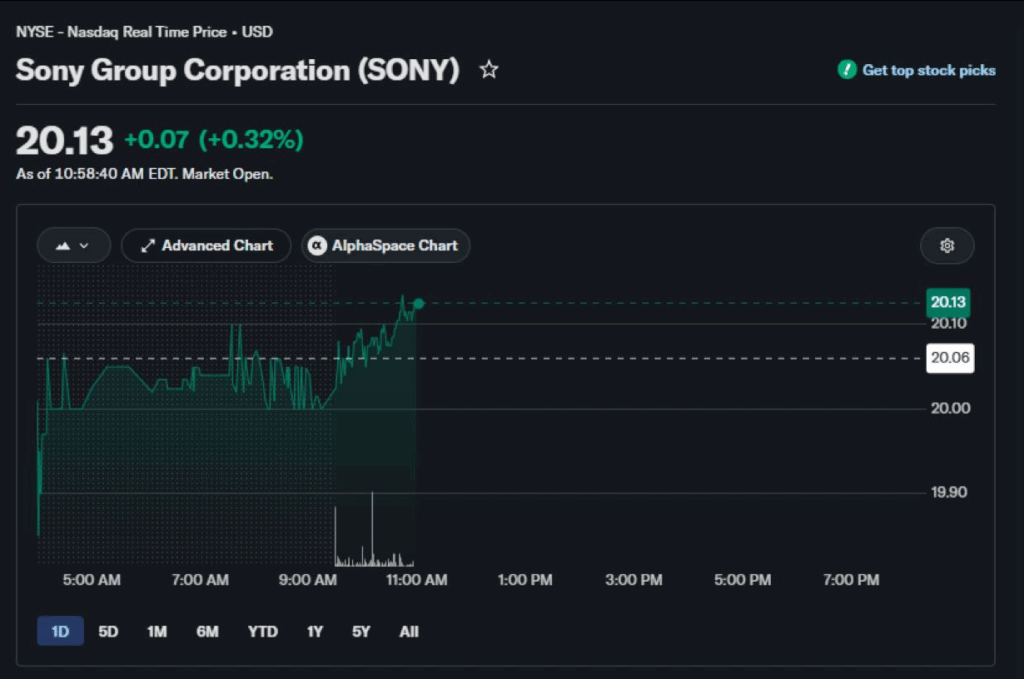Click the AlphaSpace logo icon
The width and height of the screenshot is (1024, 679).
[x=317, y=245]
